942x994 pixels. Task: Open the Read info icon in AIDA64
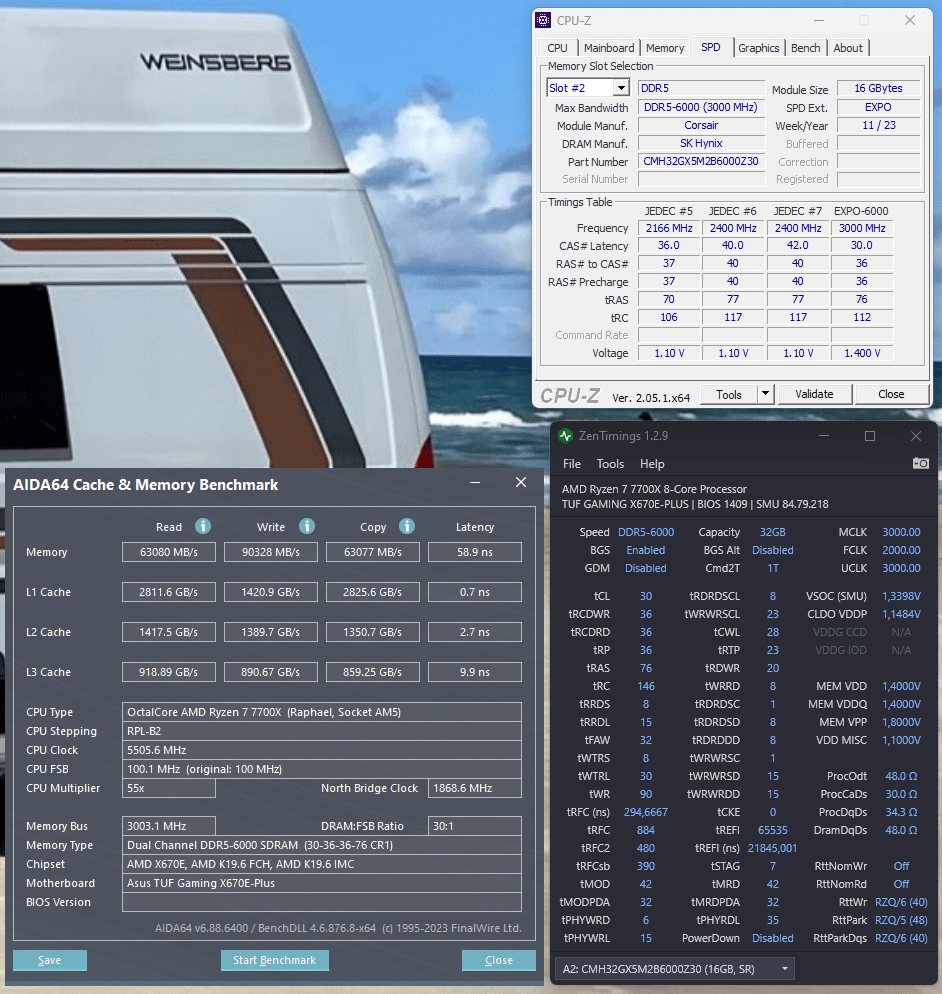tap(203, 526)
